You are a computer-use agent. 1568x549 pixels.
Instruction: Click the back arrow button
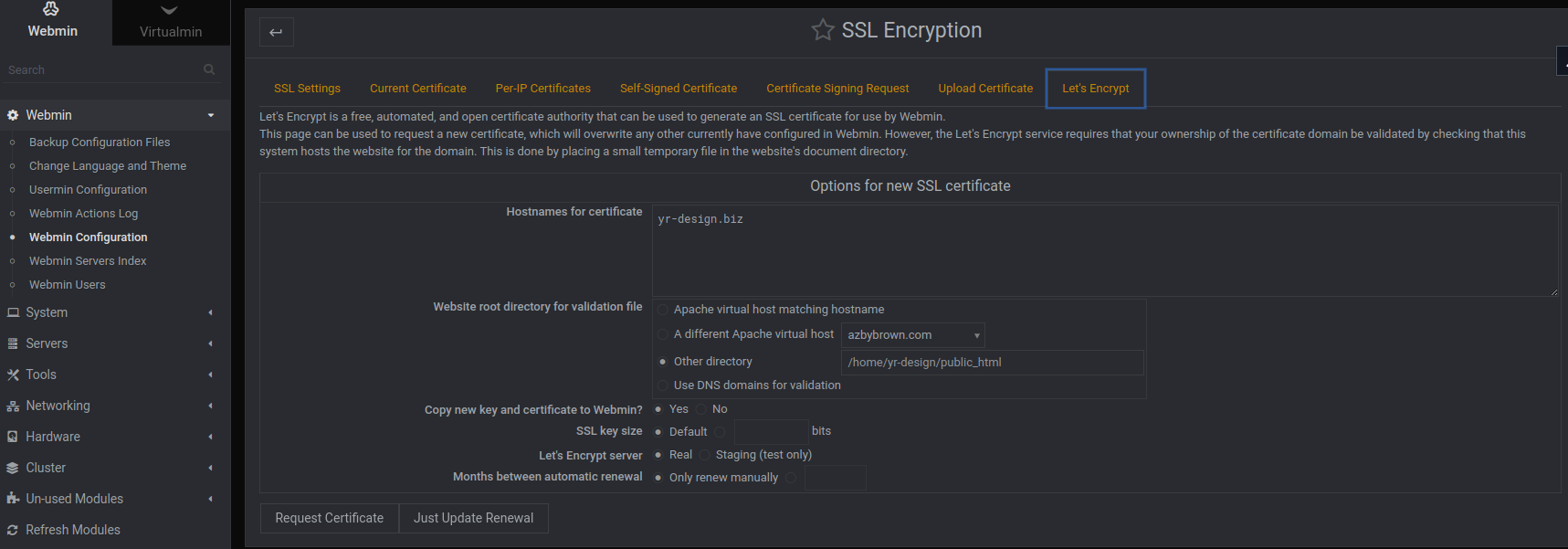point(277,32)
